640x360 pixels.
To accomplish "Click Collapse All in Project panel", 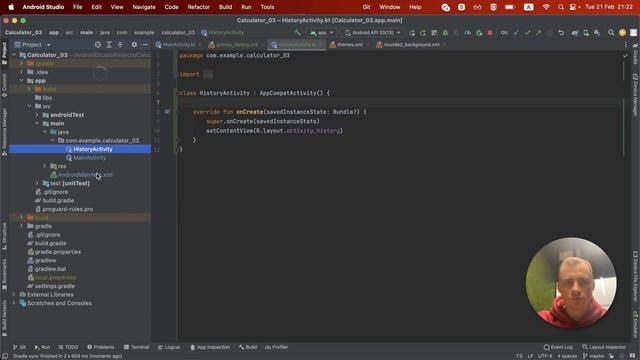I will coord(120,44).
